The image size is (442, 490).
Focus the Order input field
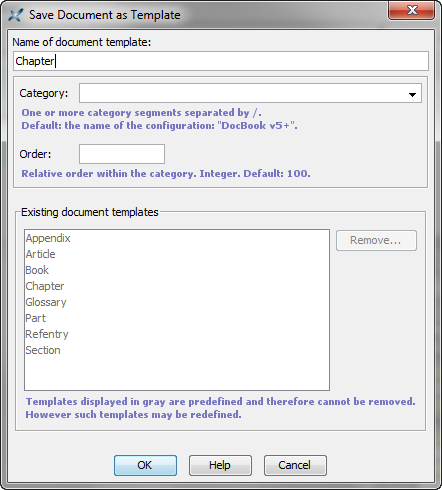[x=122, y=154]
